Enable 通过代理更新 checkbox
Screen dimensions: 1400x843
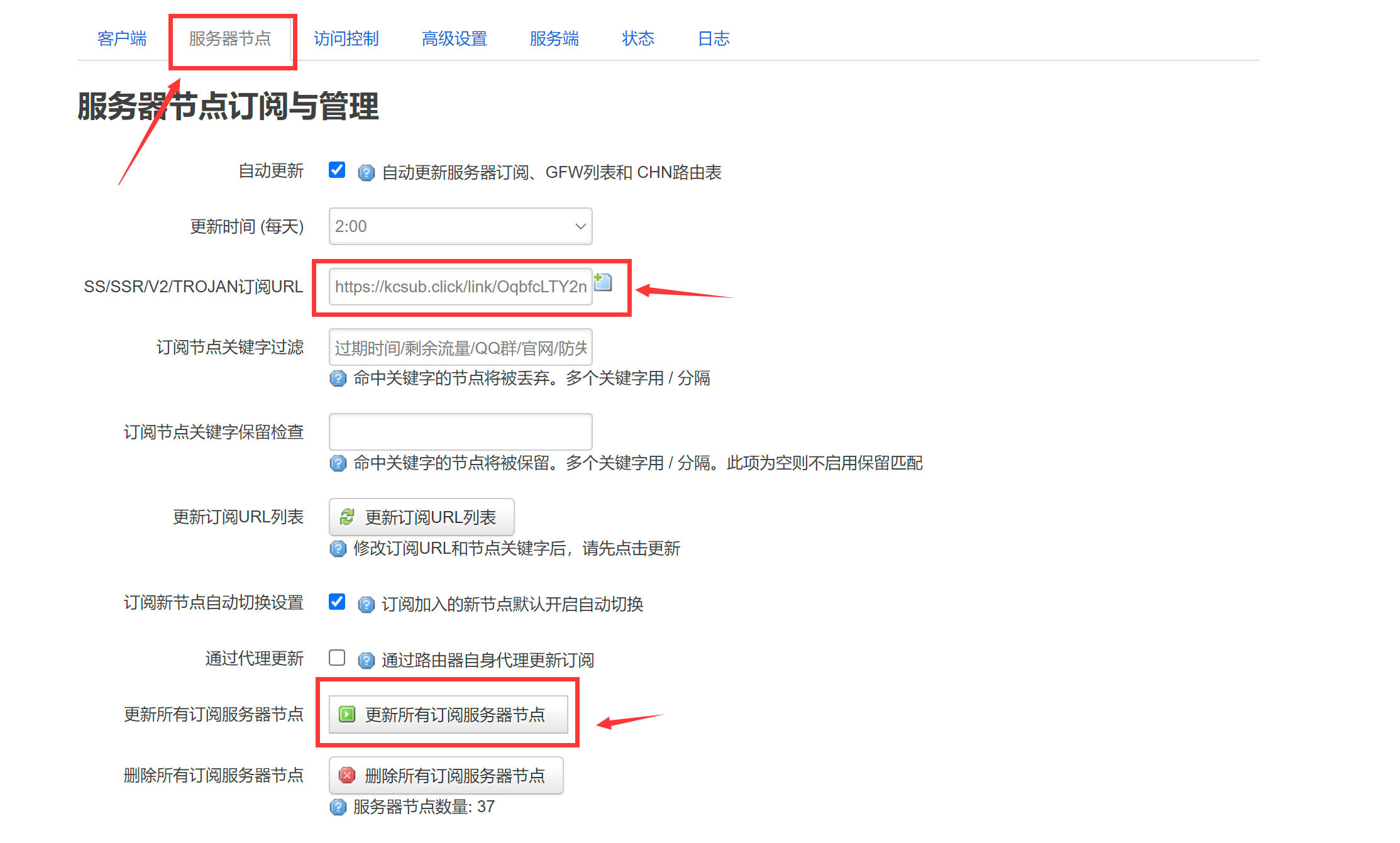(337, 658)
